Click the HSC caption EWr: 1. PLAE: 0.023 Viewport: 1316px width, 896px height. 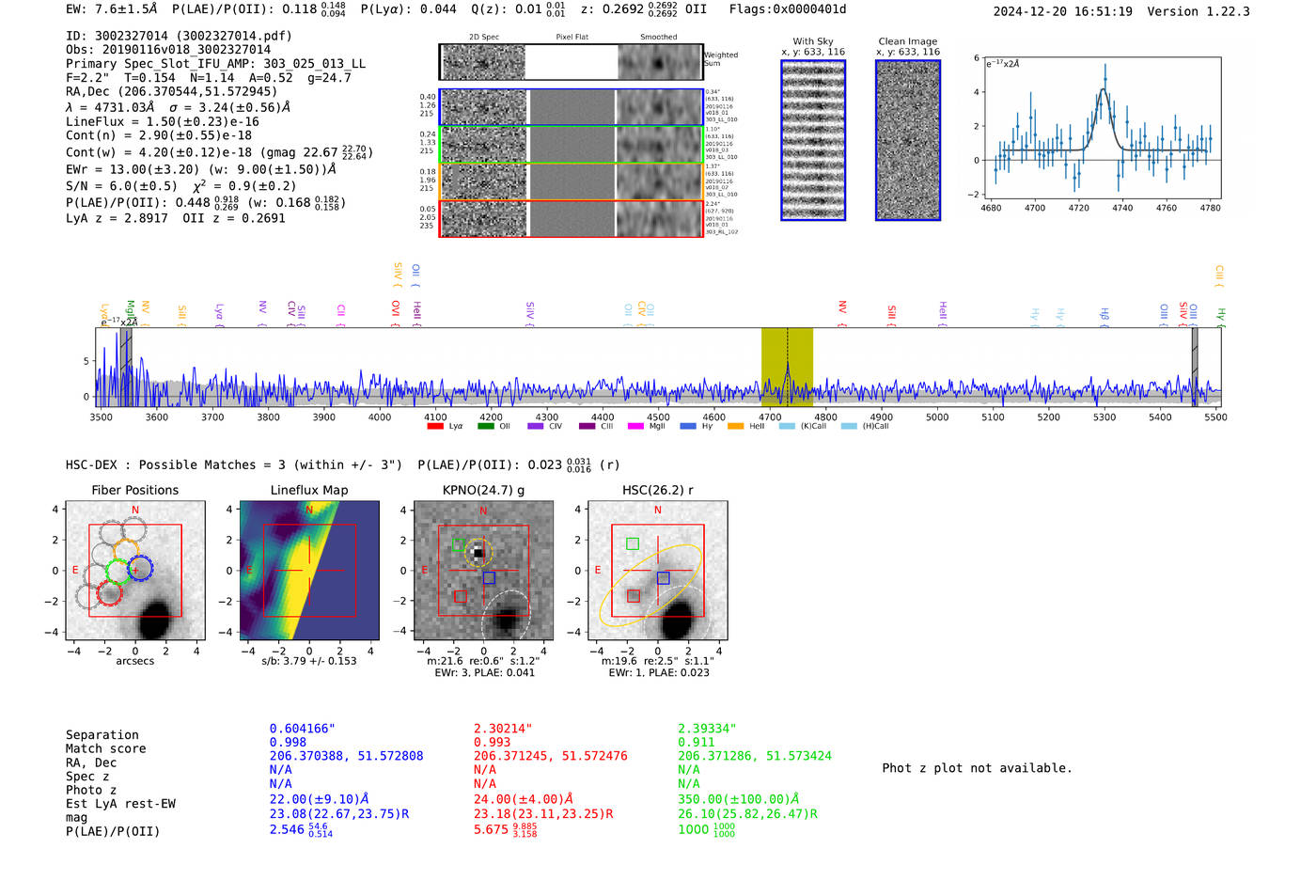click(659, 672)
